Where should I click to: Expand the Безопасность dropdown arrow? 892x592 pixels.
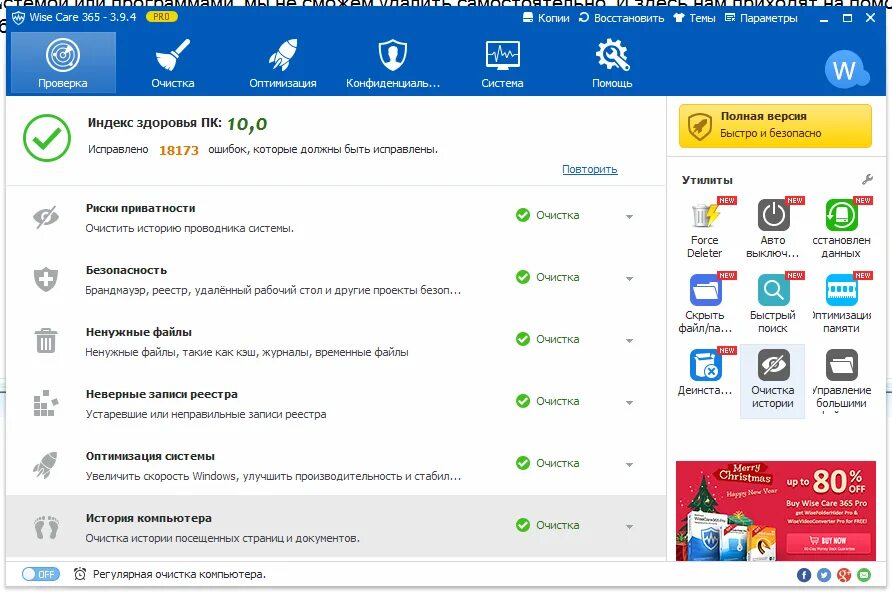click(629, 279)
